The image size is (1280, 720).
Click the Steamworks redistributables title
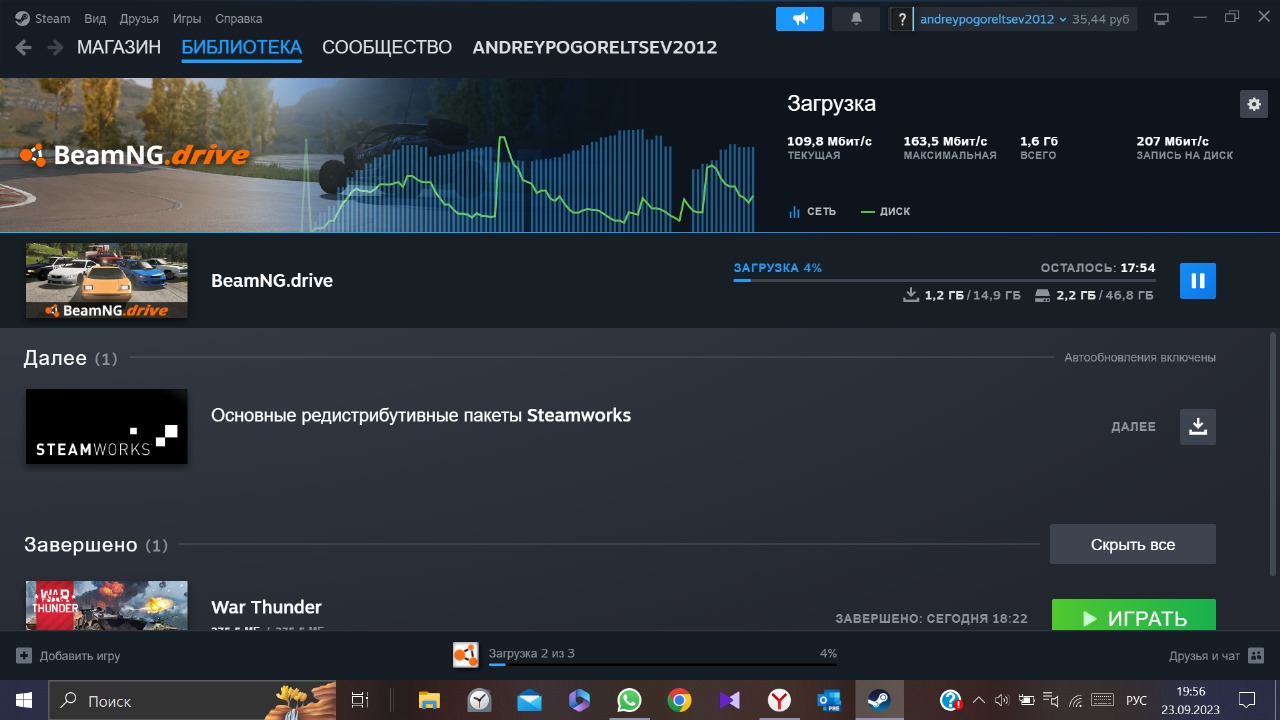(421, 415)
